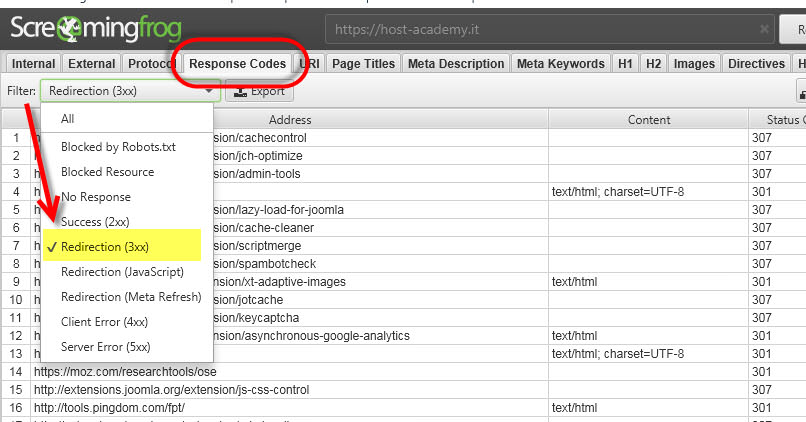Sort by the Address column header

coord(290,120)
